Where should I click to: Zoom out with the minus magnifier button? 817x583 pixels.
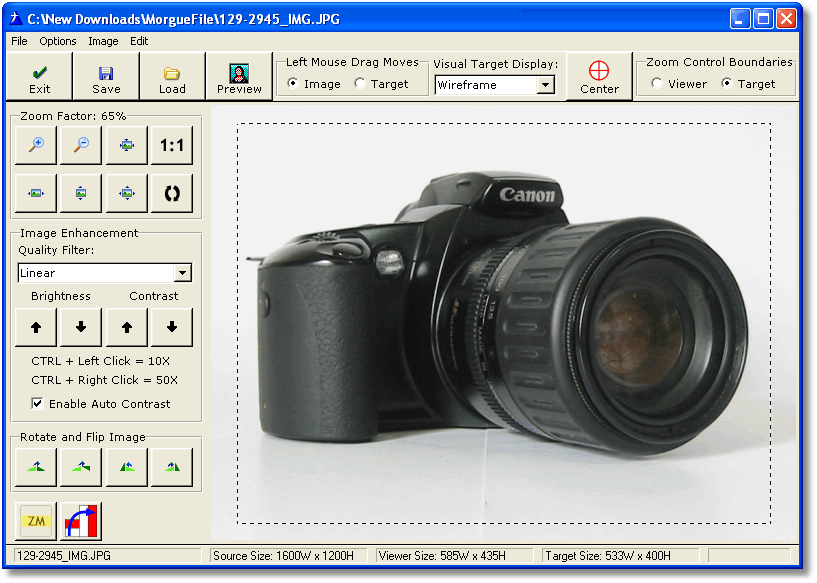pos(81,145)
